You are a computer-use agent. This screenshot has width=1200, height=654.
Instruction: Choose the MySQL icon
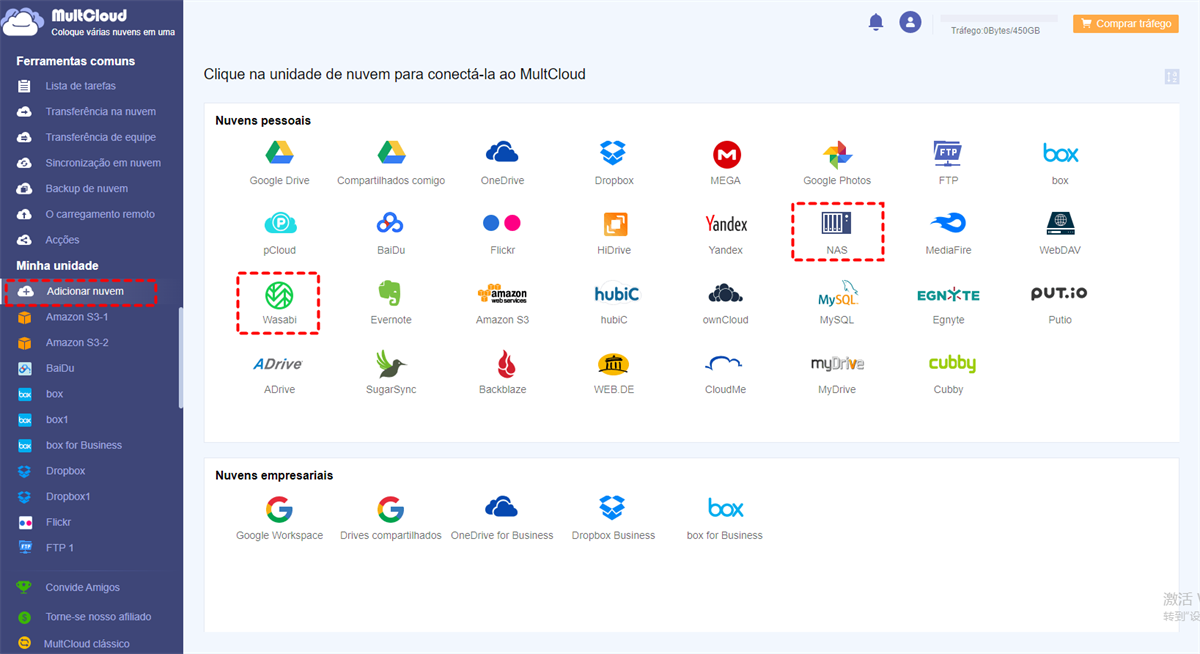838,293
